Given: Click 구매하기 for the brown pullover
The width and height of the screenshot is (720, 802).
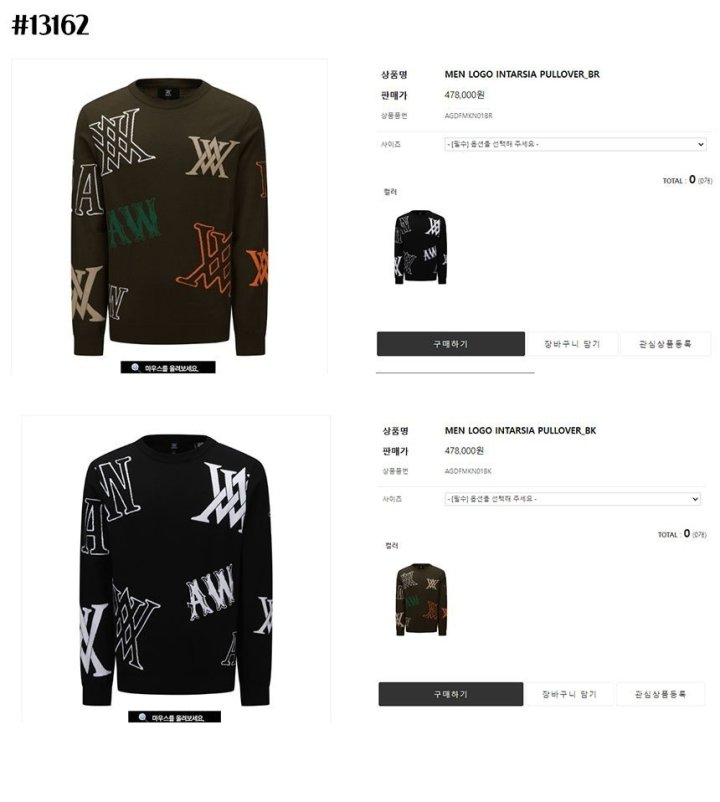Looking at the screenshot, I should (451, 344).
